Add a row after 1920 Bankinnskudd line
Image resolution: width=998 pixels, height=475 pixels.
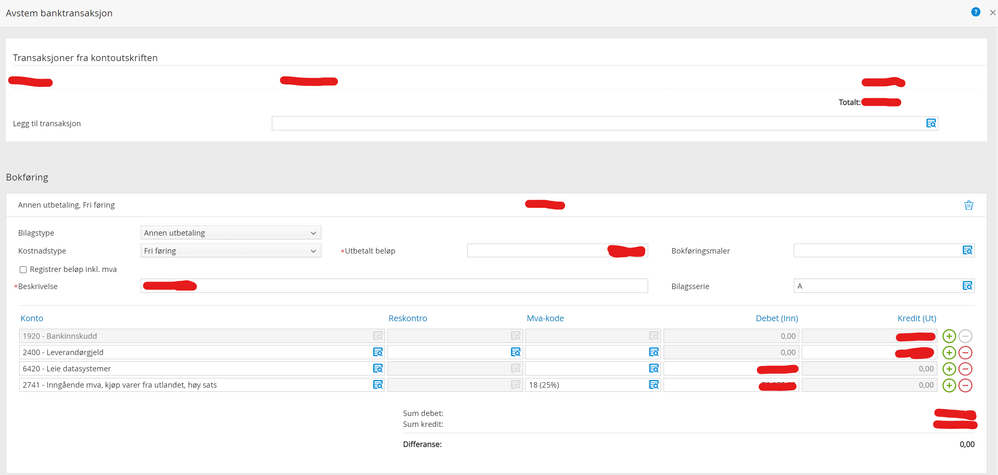[x=948, y=336]
